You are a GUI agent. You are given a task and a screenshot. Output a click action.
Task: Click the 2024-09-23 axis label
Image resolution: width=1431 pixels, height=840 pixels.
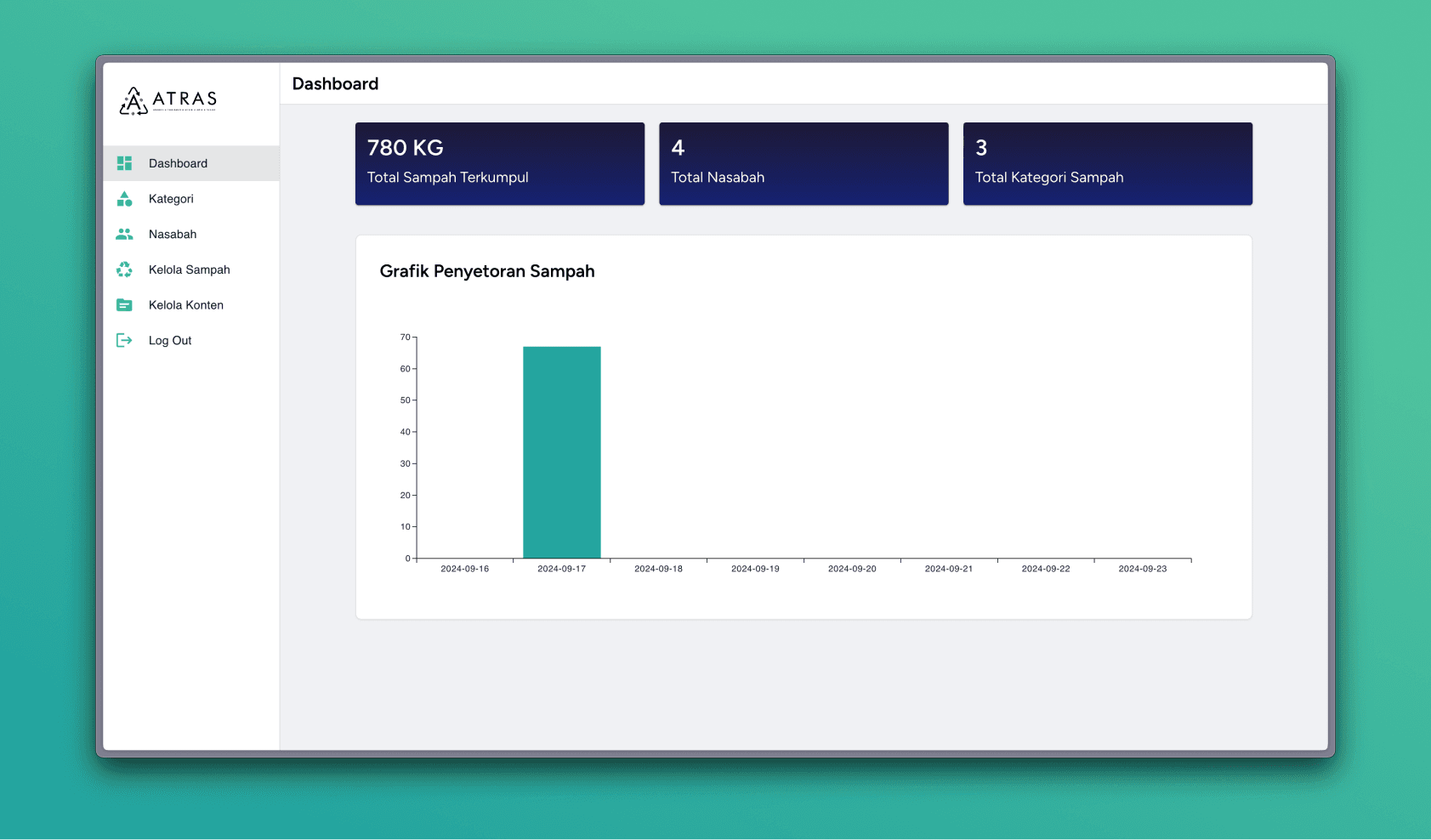click(1142, 569)
